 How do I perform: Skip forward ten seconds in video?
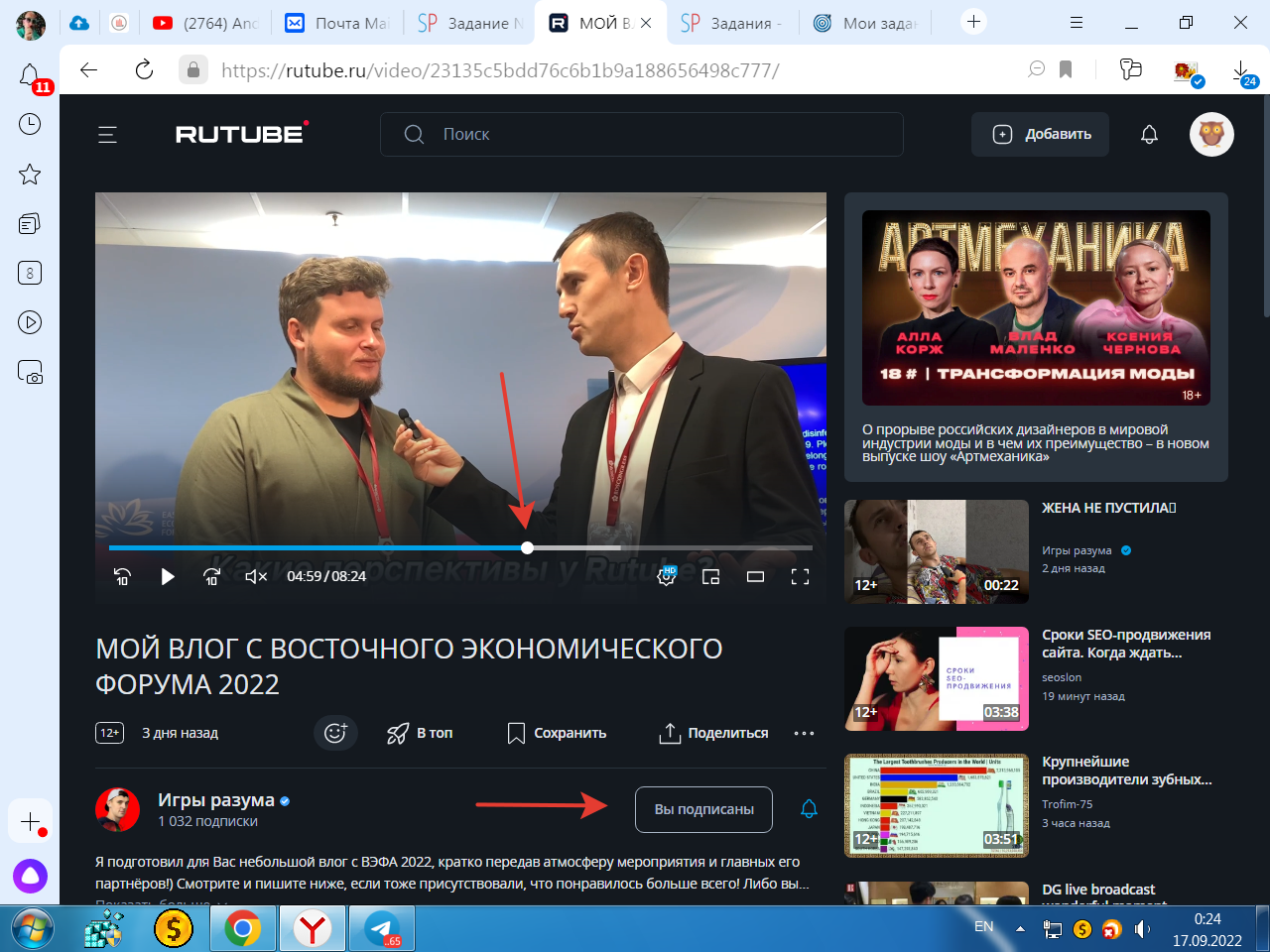pos(211,576)
